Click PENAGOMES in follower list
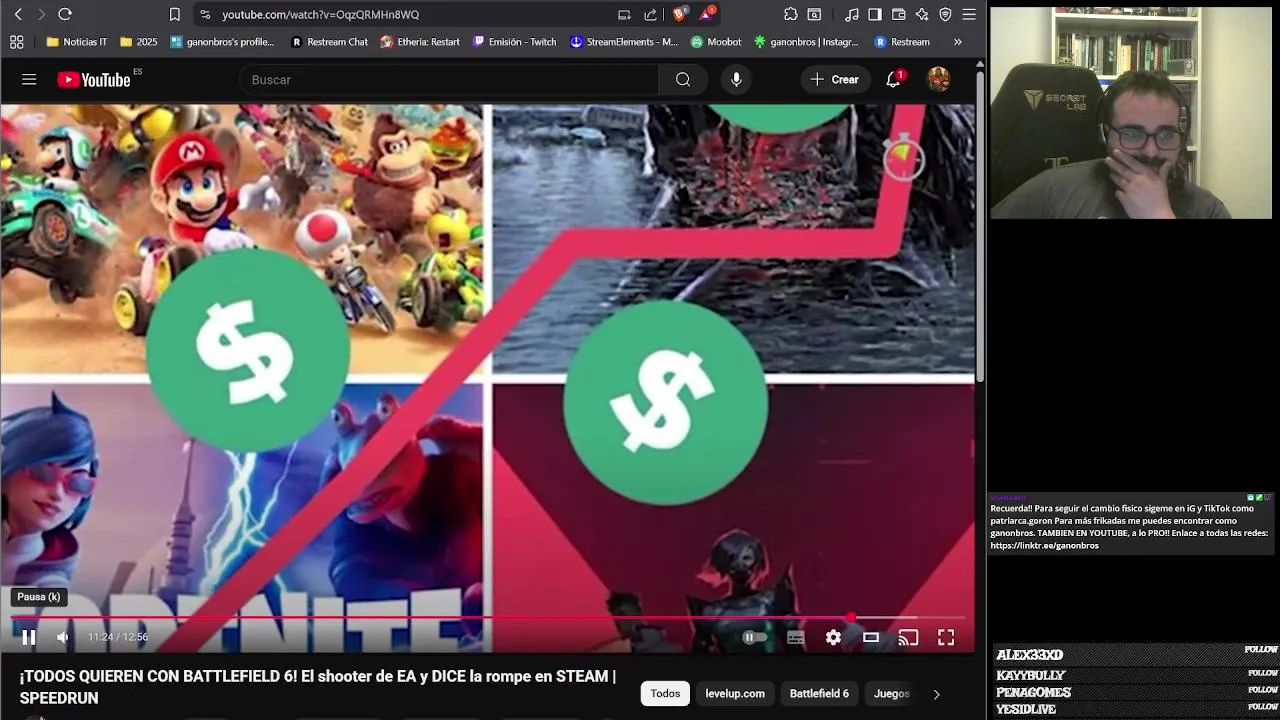Viewport: 1280px width, 720px height. point(1033,692)
